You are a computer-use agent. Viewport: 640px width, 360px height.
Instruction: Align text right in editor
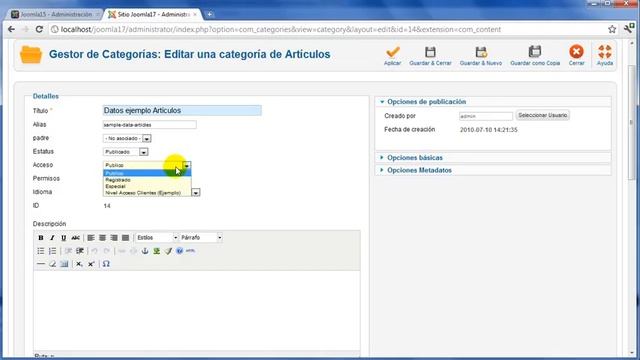coord(114,238)
